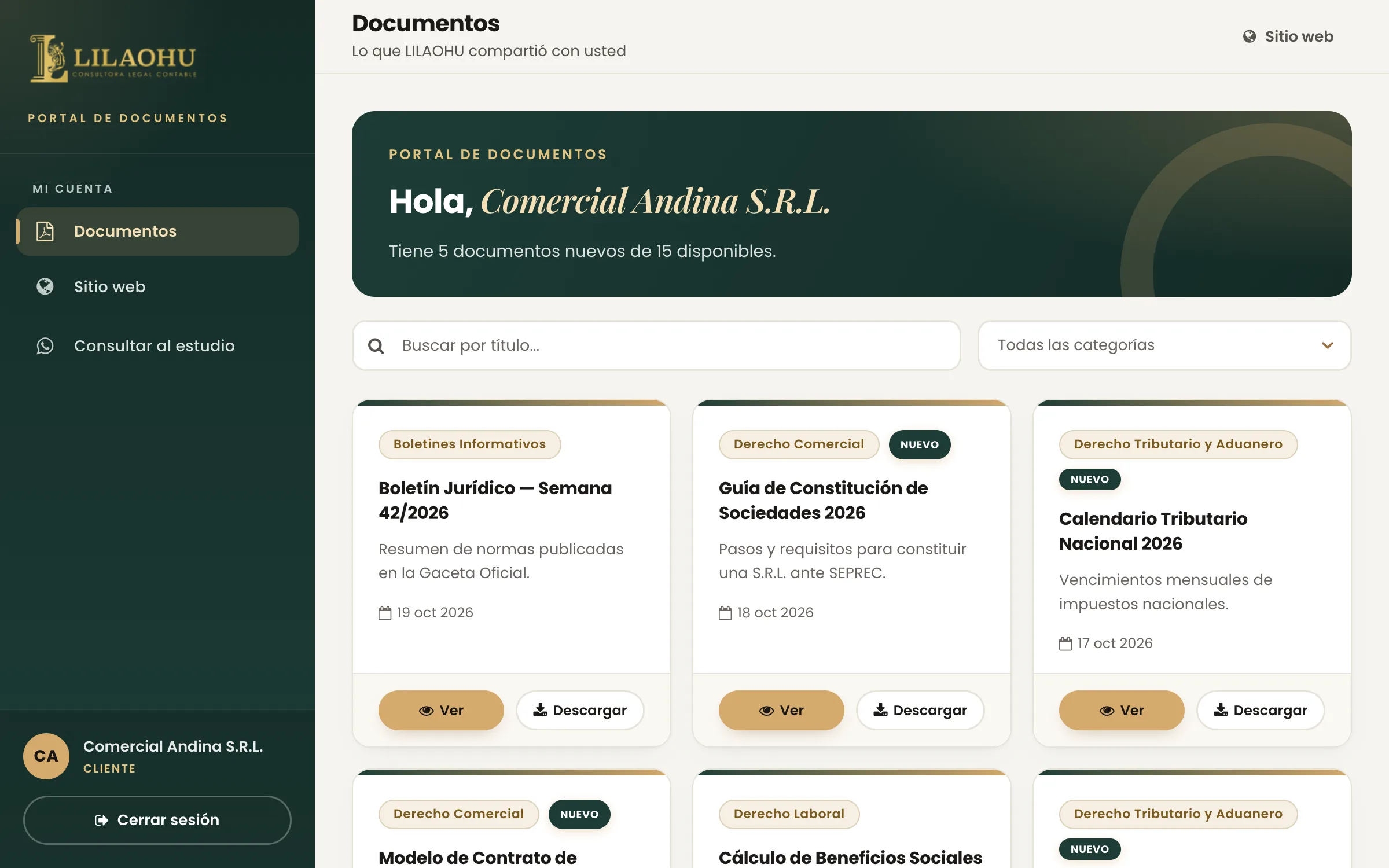Click the WhatsApp icon beside Consultar al estudio
1389x868 pixels.
tap(45, 346)
